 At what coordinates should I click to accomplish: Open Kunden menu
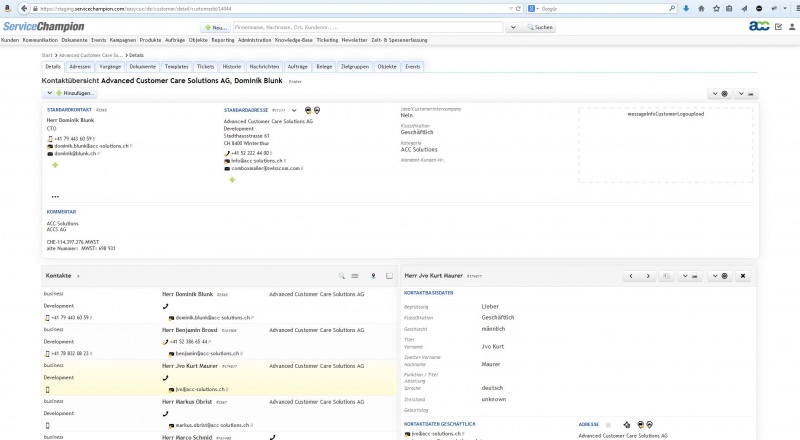tap(10, 40)
